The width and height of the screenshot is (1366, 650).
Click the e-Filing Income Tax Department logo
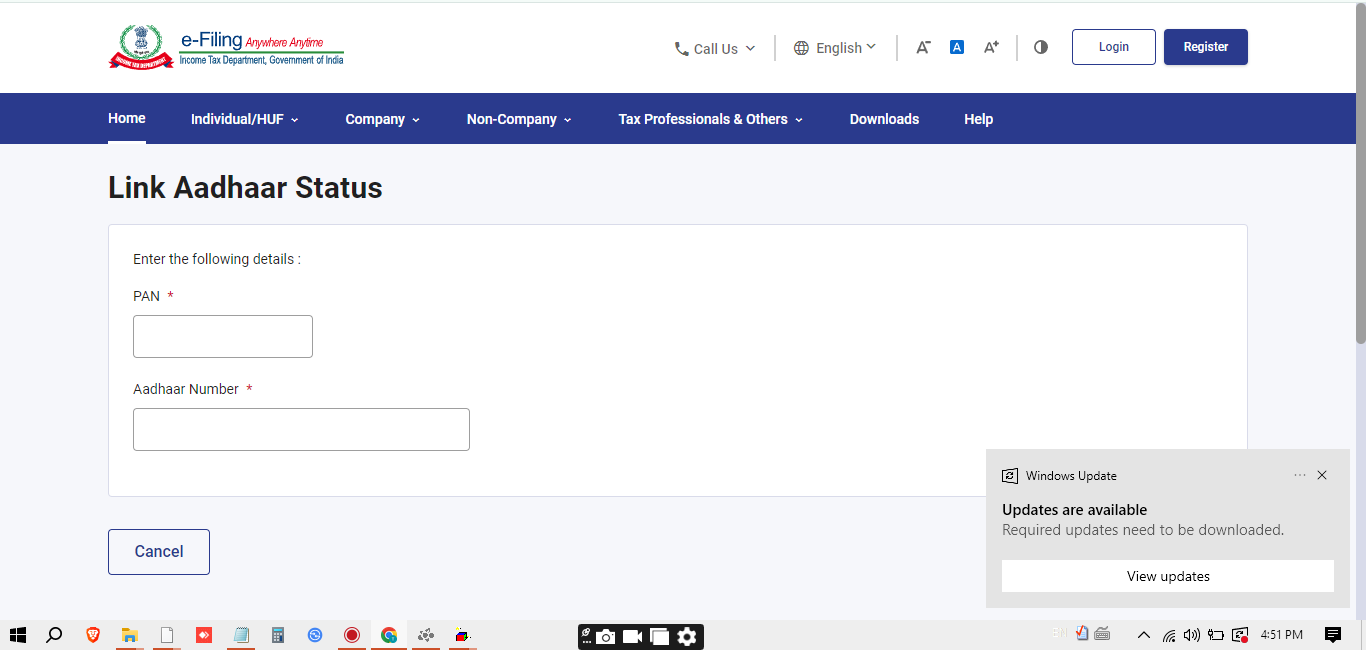click(226, 47)
